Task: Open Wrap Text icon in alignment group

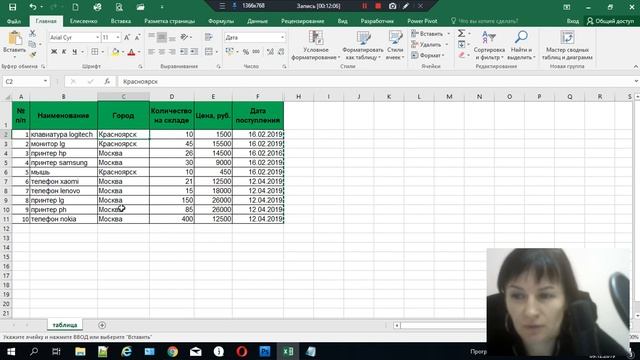Action: point(209,38)
